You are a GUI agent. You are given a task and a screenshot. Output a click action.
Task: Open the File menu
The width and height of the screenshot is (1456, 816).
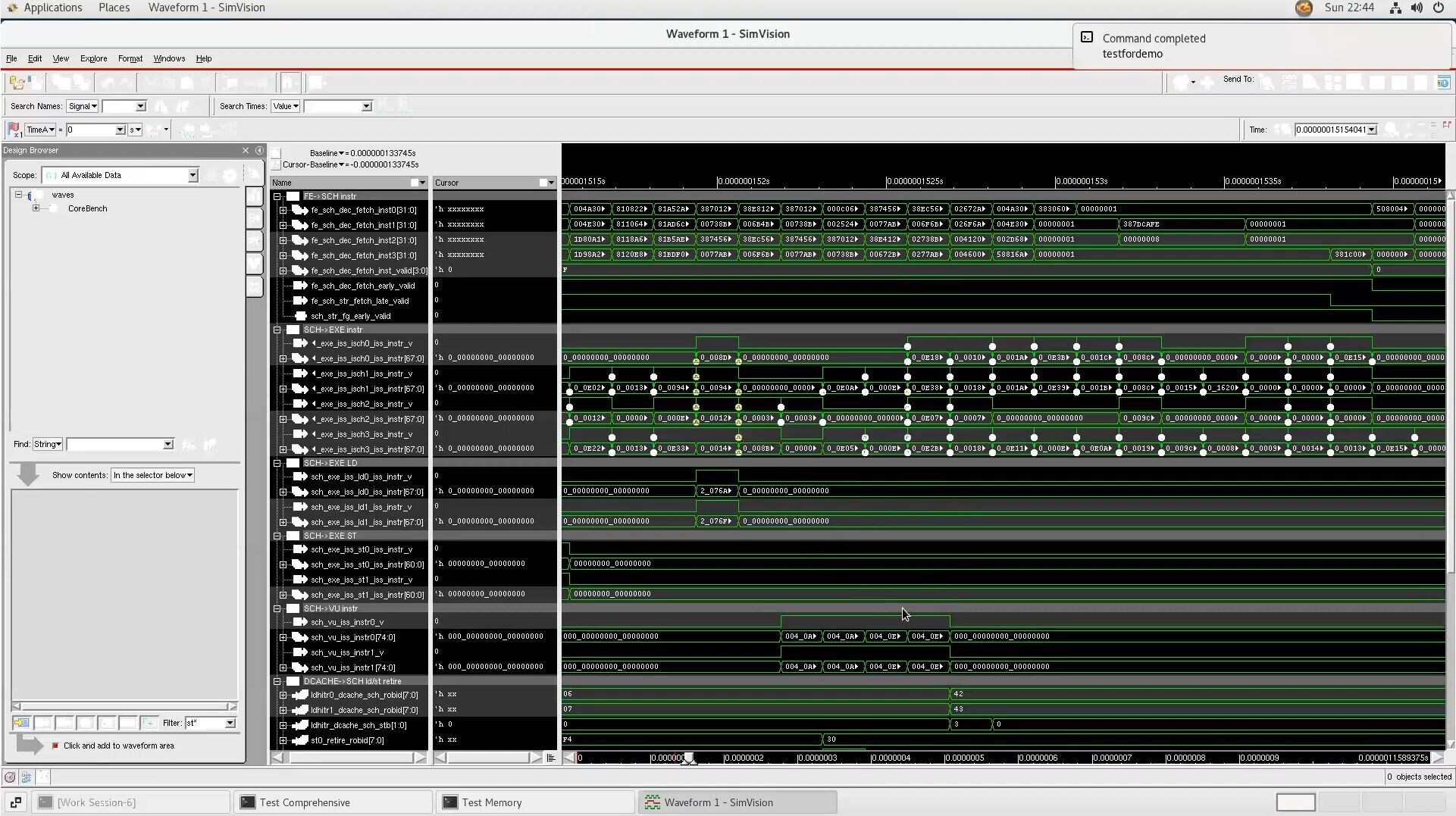11,58
